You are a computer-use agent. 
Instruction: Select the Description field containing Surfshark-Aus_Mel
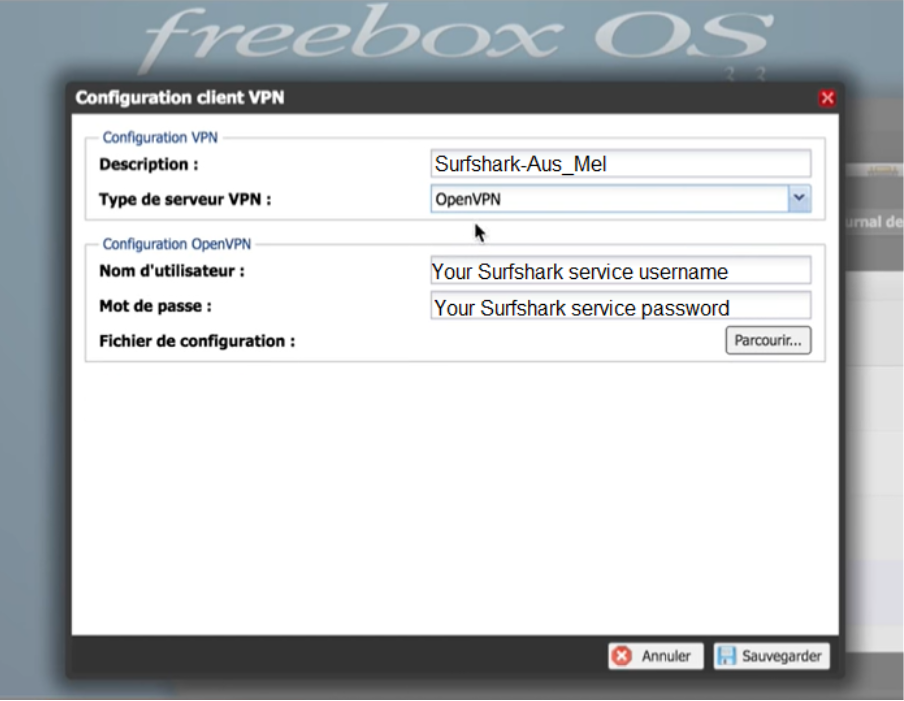point(620,163)
